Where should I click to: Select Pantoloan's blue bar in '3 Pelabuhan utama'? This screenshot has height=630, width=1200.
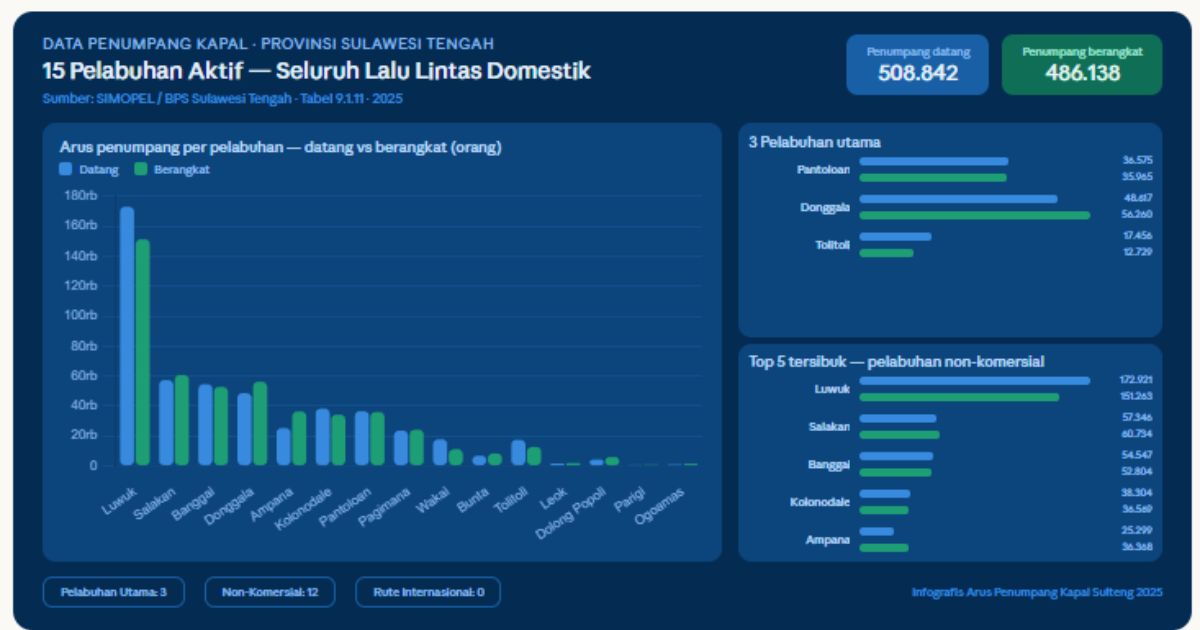(x=935, y=160)
